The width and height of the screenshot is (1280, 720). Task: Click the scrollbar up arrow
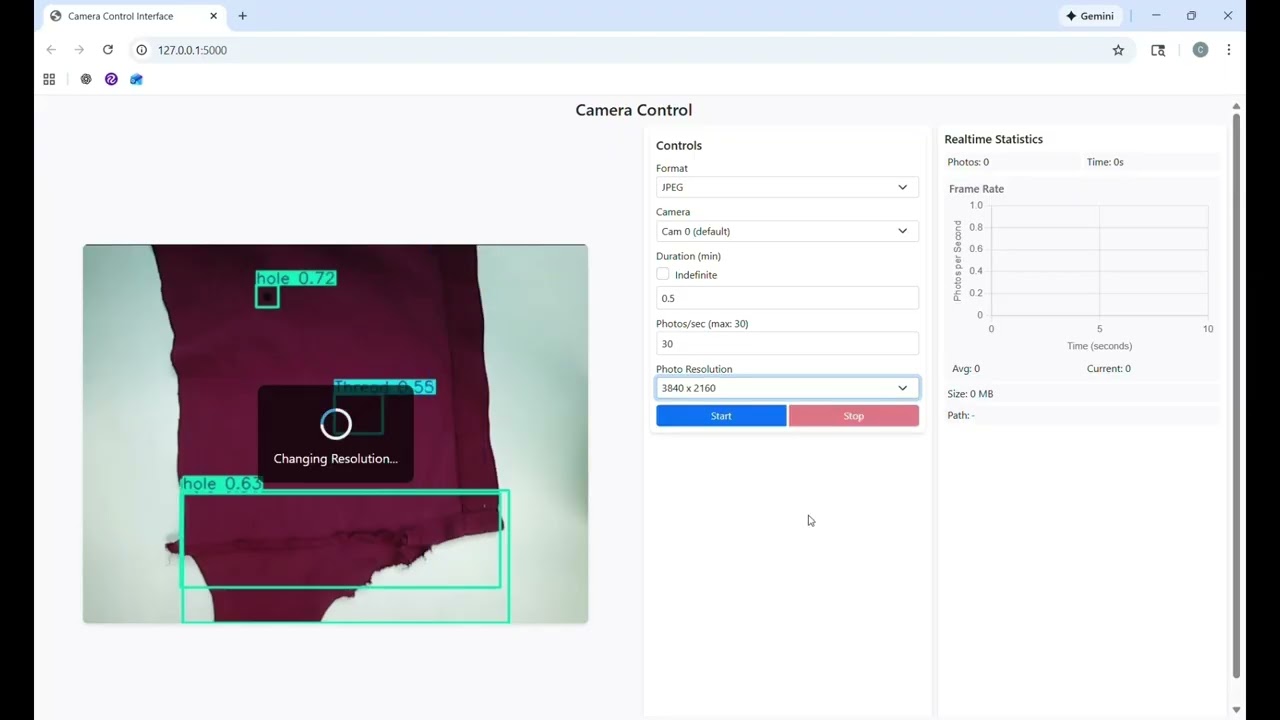click(x=1236, y=106)
